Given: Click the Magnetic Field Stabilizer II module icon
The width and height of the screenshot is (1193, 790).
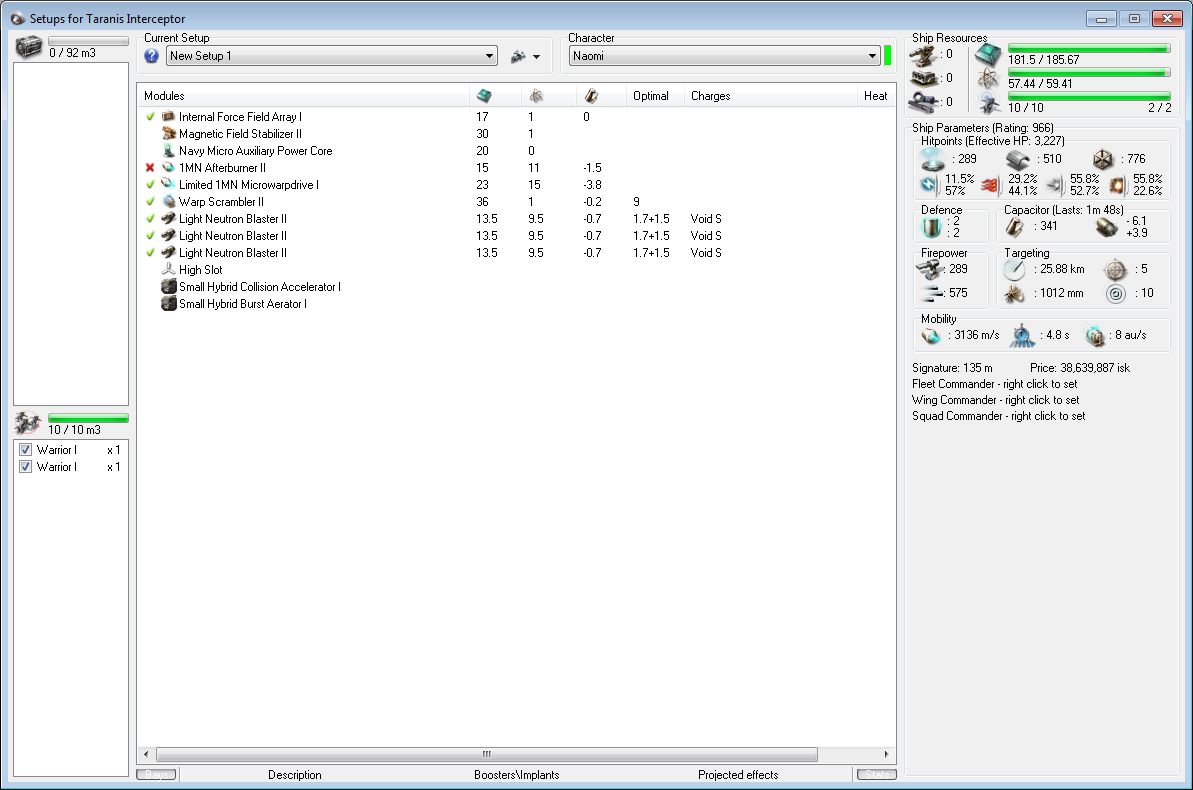Looking at the screenshot, I should pos(168,133).
